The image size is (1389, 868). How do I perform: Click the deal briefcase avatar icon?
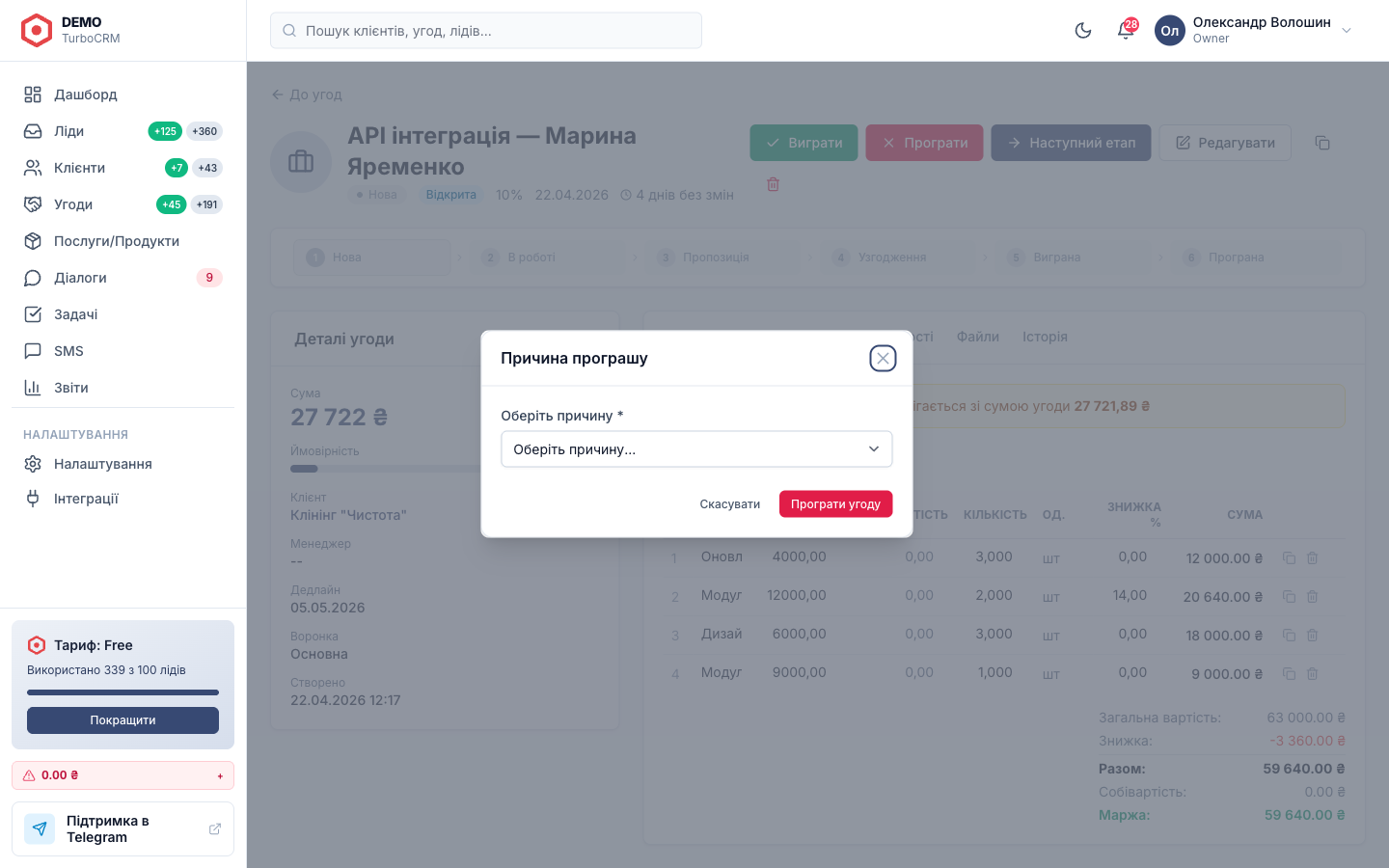point(301,162)
